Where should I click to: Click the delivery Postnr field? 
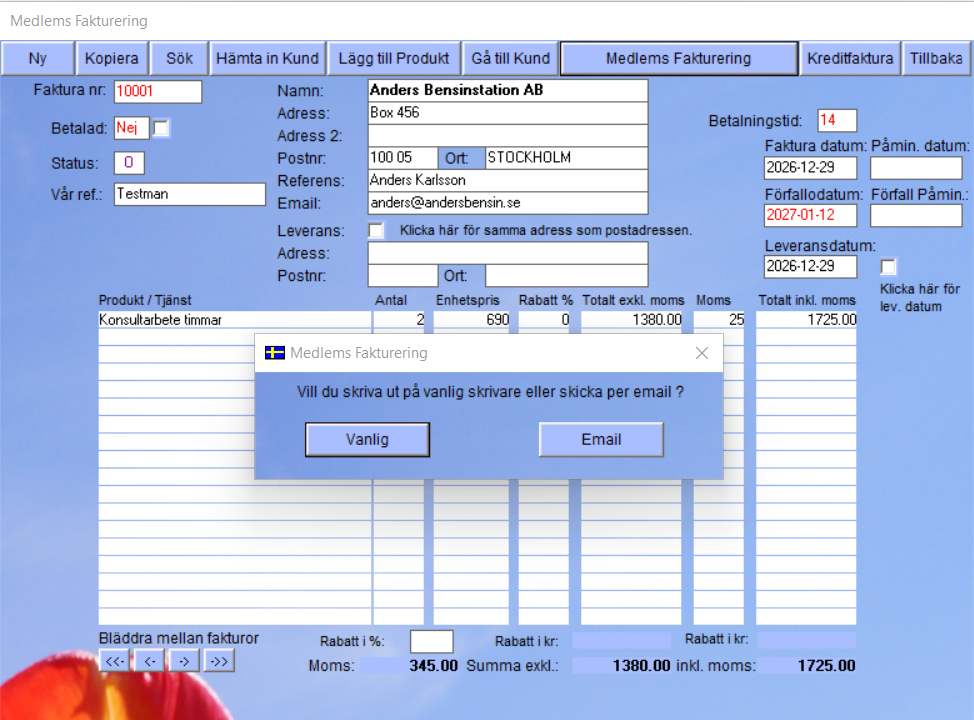(x=403, y=276)
